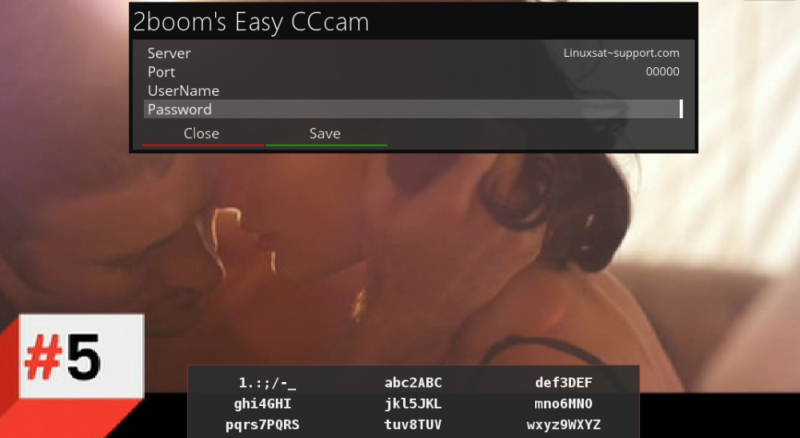Focus the highlighted Password field

413,109
